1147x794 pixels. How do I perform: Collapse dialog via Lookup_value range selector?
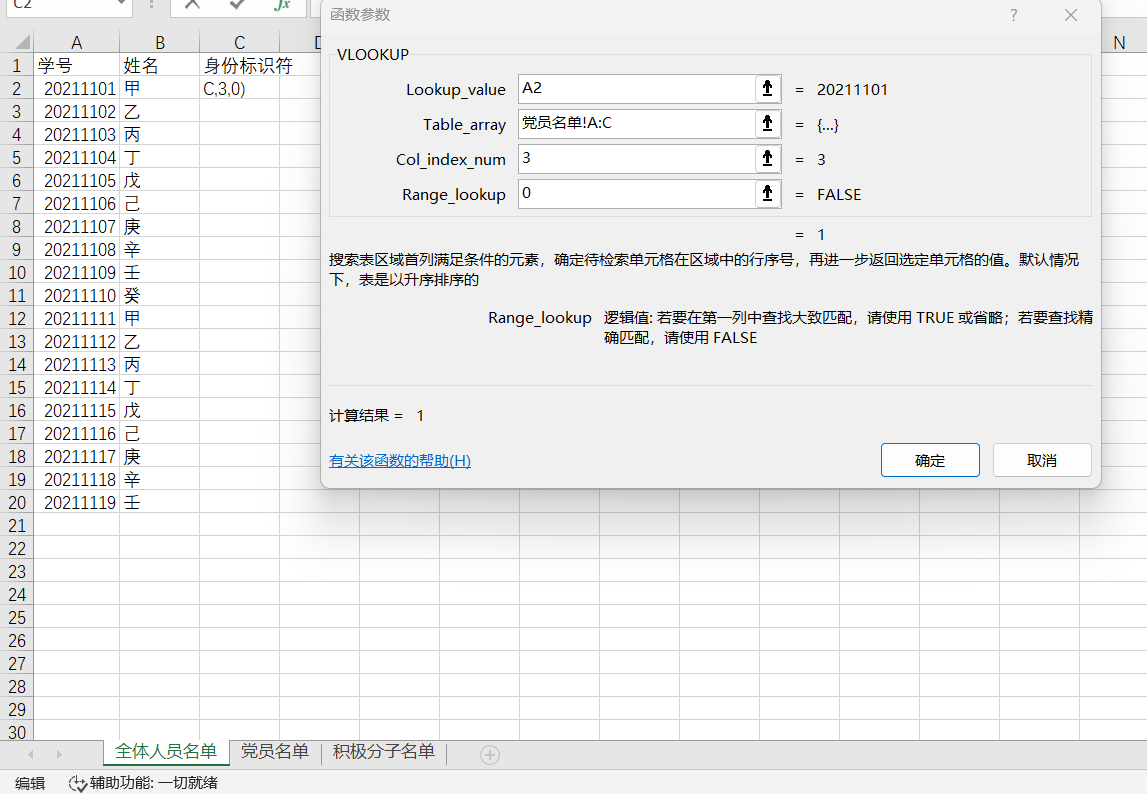pyautogui.click(x=767, y=89)
